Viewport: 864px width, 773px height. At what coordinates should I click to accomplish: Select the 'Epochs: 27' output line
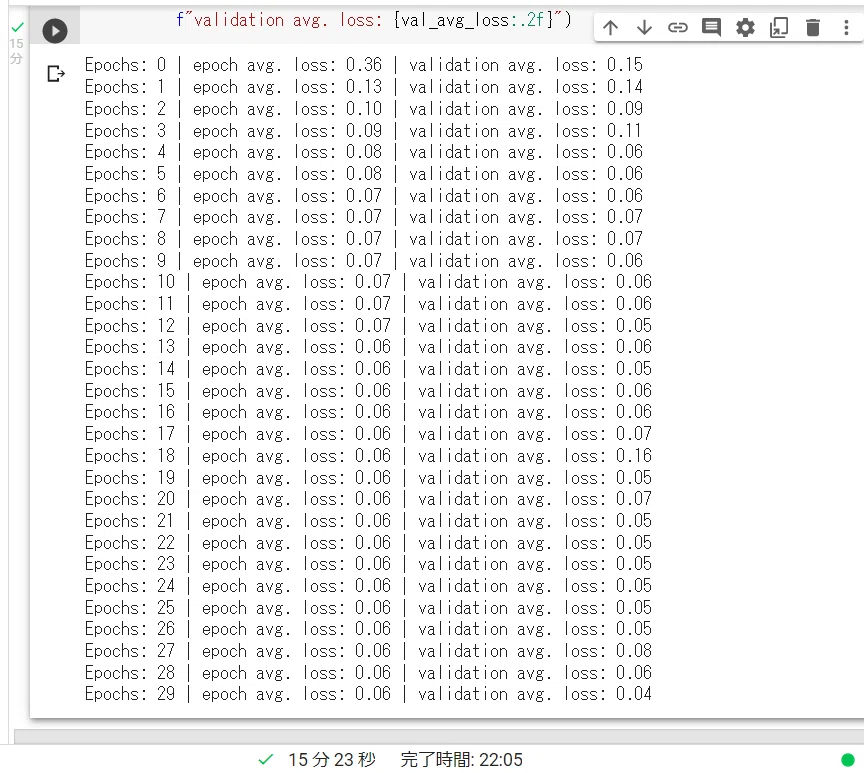[x=368, y=651]
